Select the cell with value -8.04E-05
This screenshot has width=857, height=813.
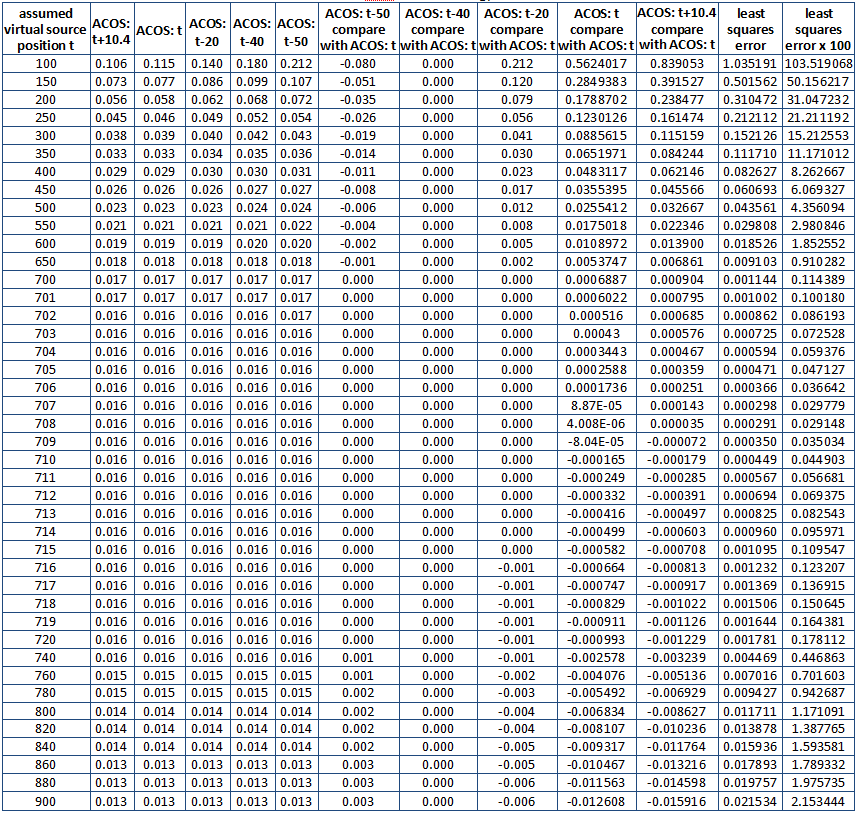pos(597,441)
